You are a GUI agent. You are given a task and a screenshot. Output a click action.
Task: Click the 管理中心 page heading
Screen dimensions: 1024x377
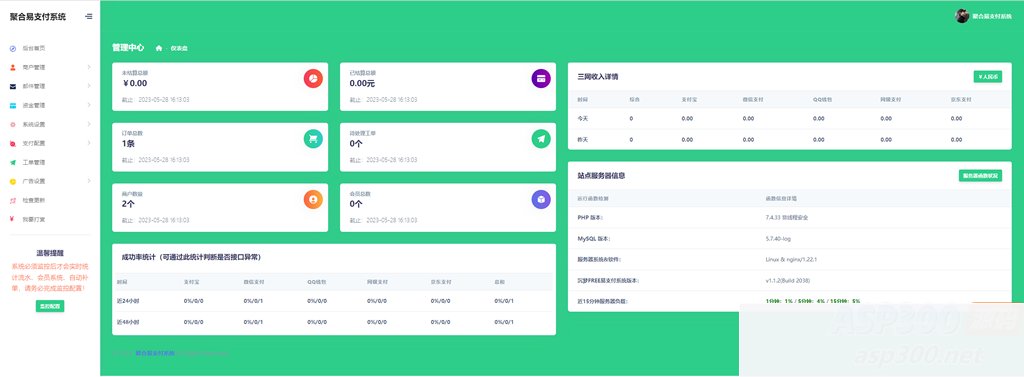(x=128, y=48)
